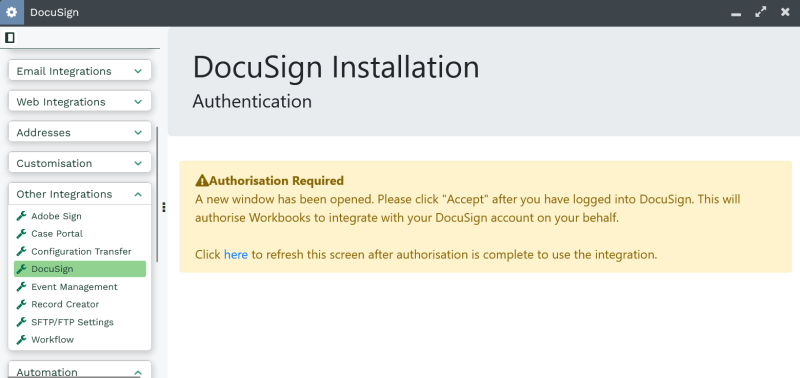Click the wrench icon beside Event Management
This screenshot has height=378, width=800.
21,287
